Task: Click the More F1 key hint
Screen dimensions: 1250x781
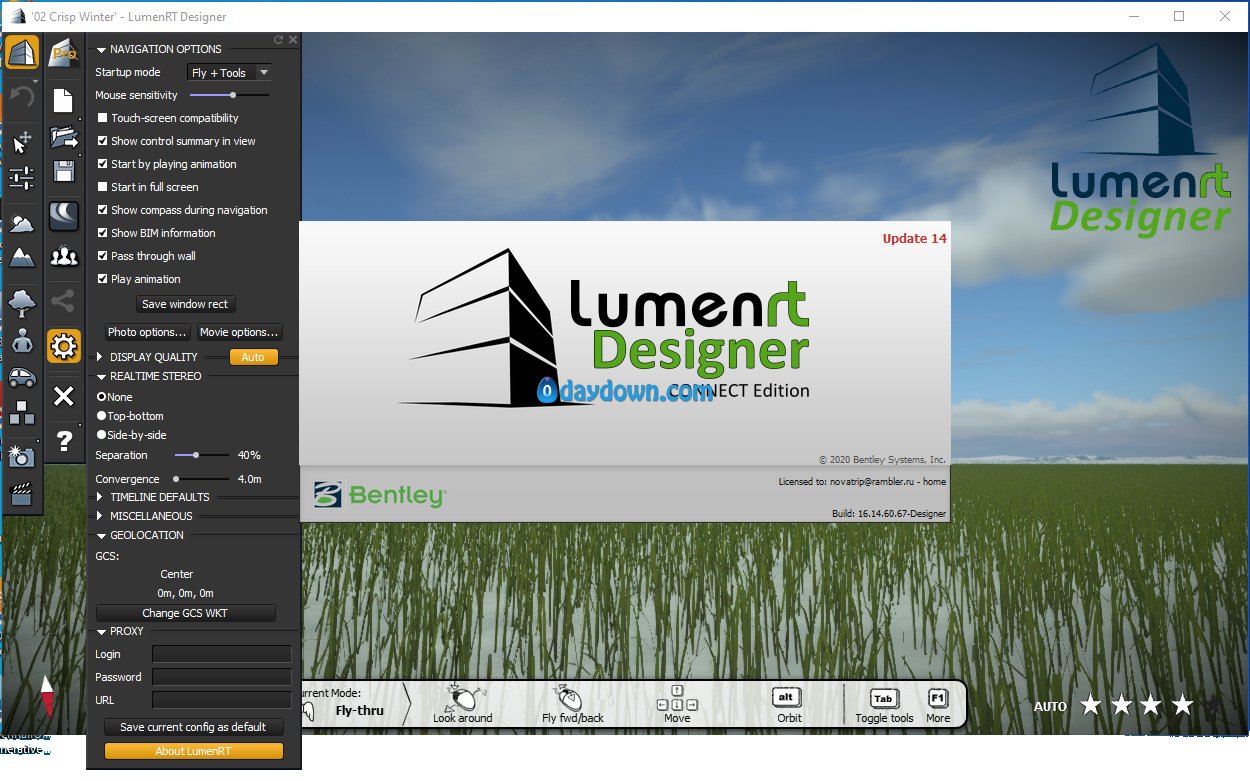Action: (x=938, y=706)
